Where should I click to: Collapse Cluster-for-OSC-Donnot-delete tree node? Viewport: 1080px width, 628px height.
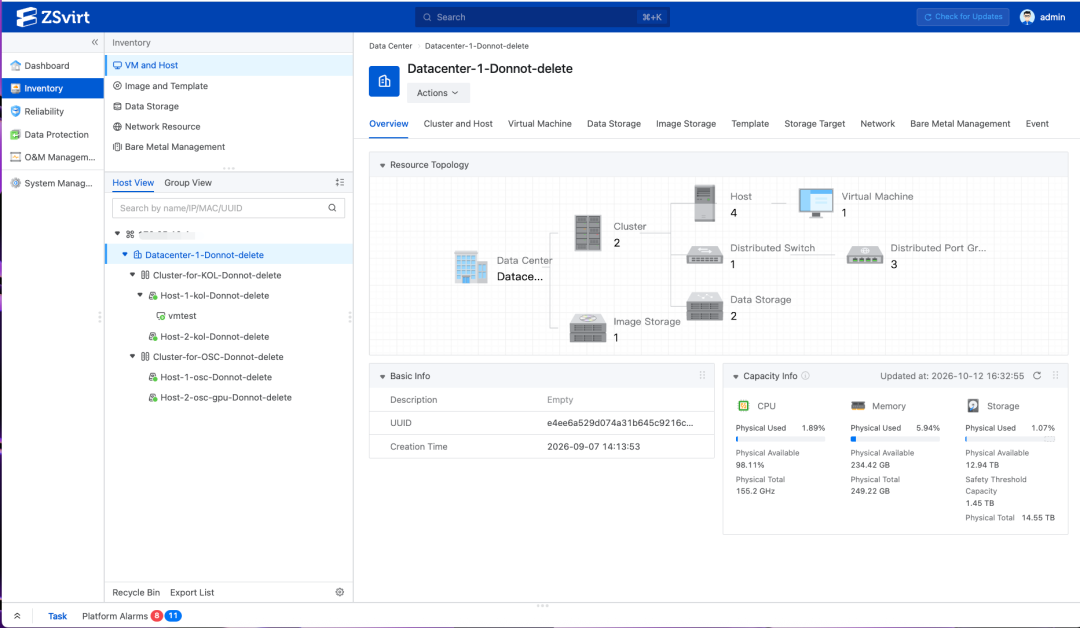pos(132,357)
